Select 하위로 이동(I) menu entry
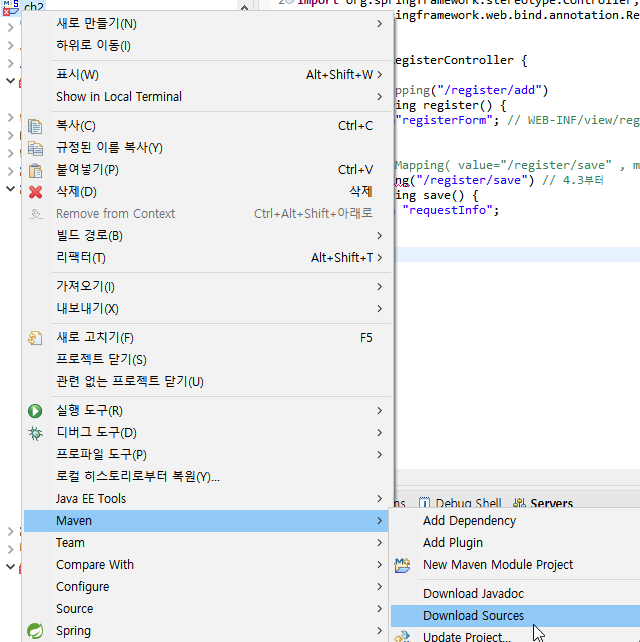Image resolution: width=640 pixels, height=642 pixels. [206, 45]
